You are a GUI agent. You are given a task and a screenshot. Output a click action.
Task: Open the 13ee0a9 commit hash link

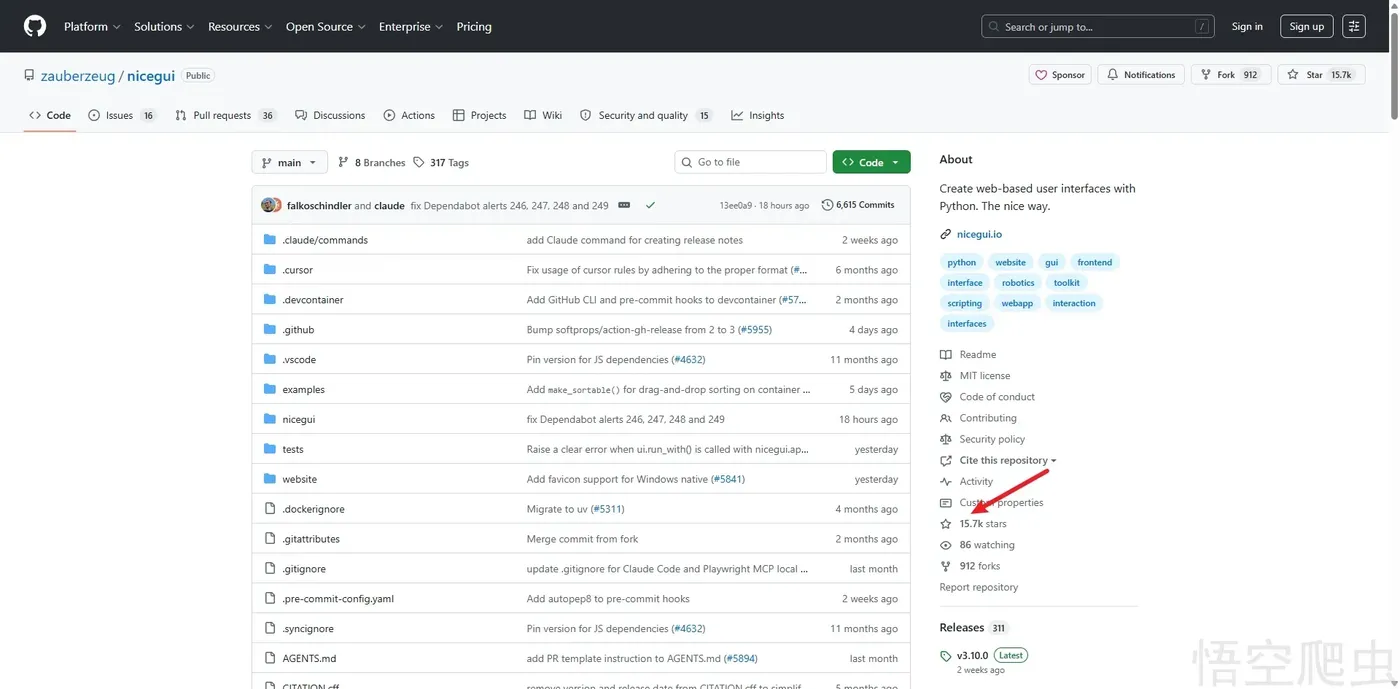click(x=736, y=205)
